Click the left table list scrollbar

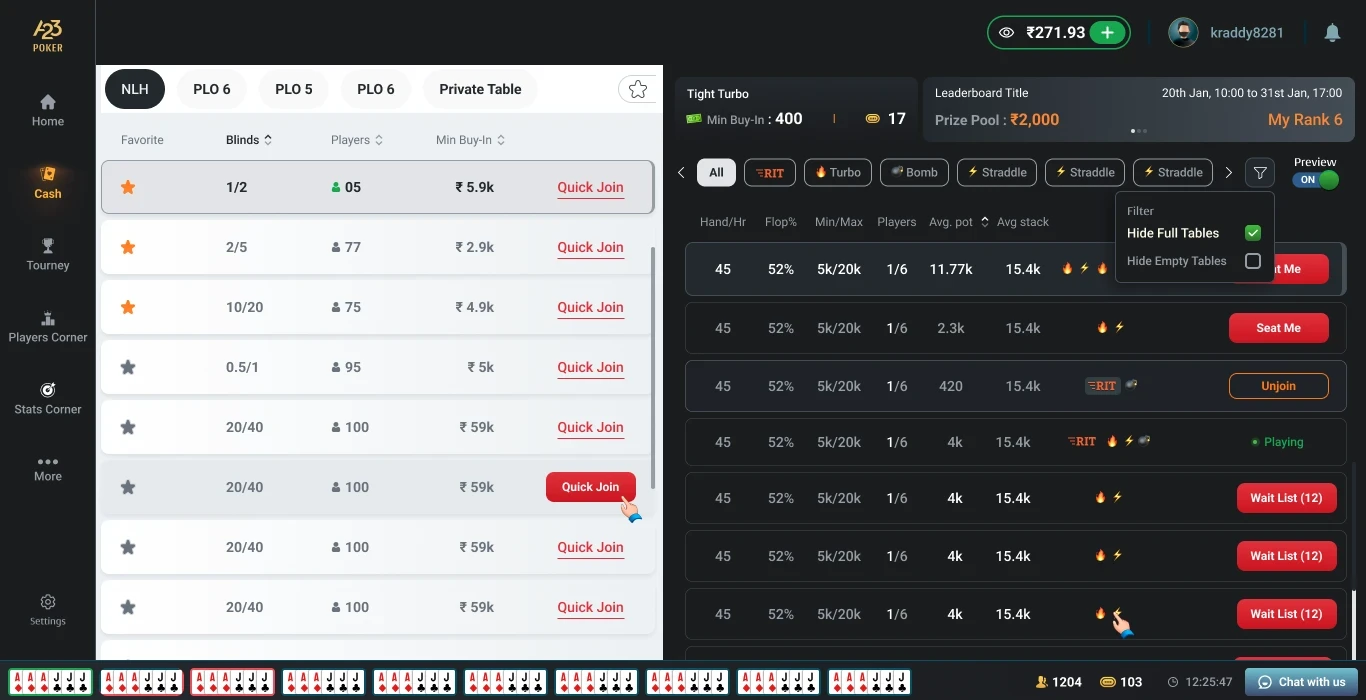pos(653,368)
